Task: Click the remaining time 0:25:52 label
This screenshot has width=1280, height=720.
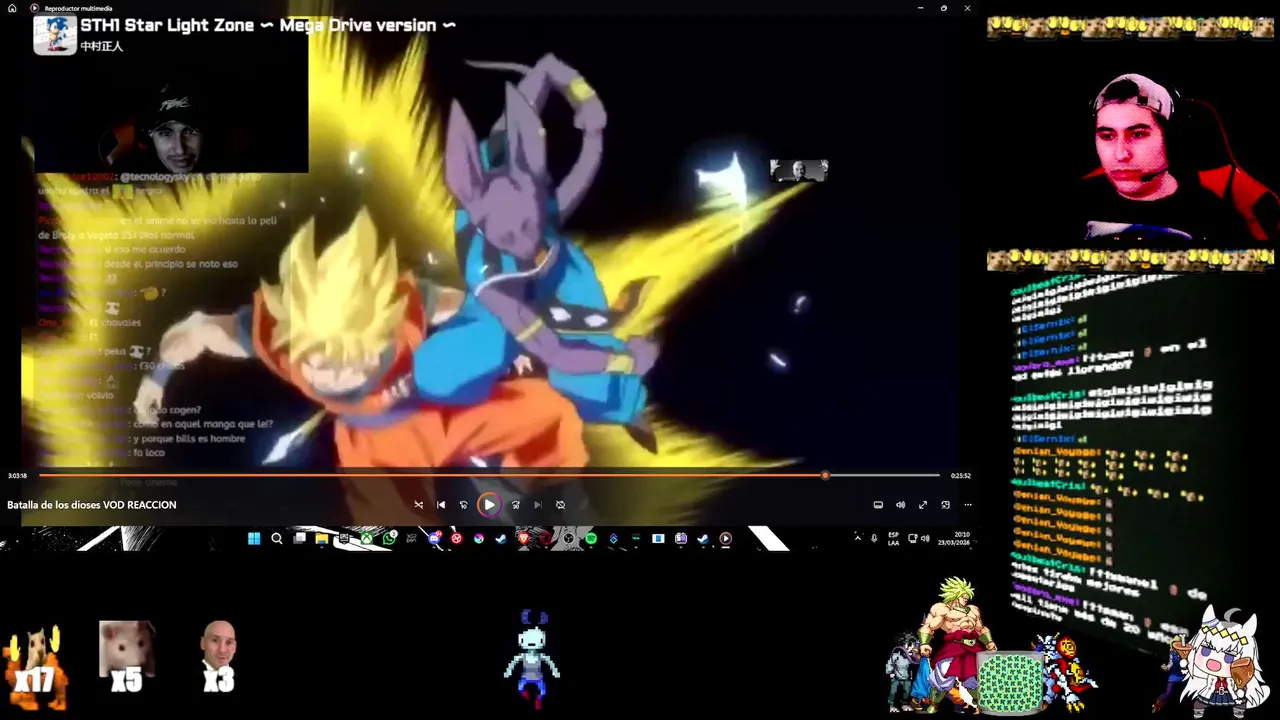Action: [961, 476]
